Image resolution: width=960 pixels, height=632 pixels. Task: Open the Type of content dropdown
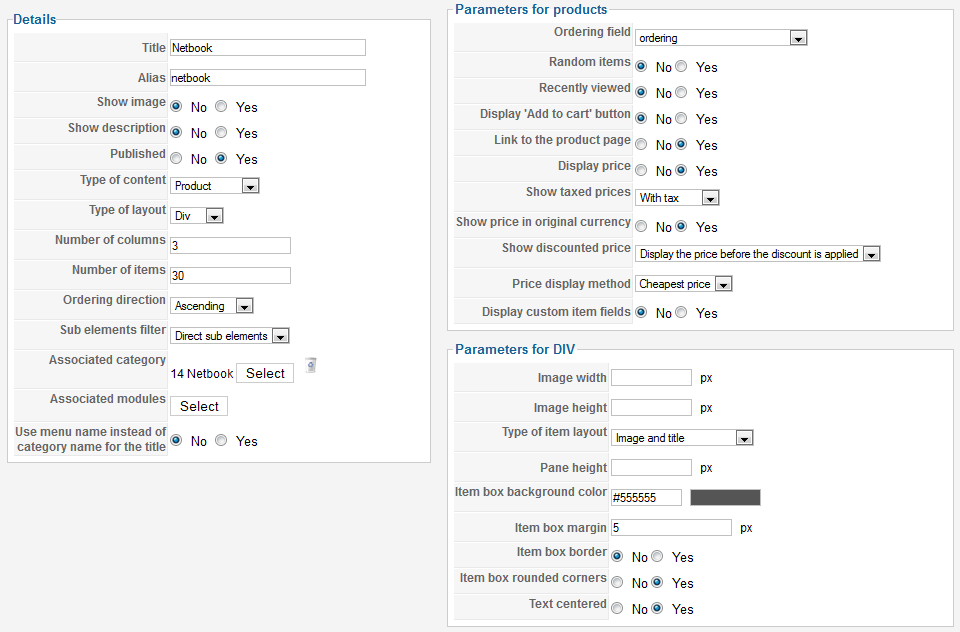215,186
